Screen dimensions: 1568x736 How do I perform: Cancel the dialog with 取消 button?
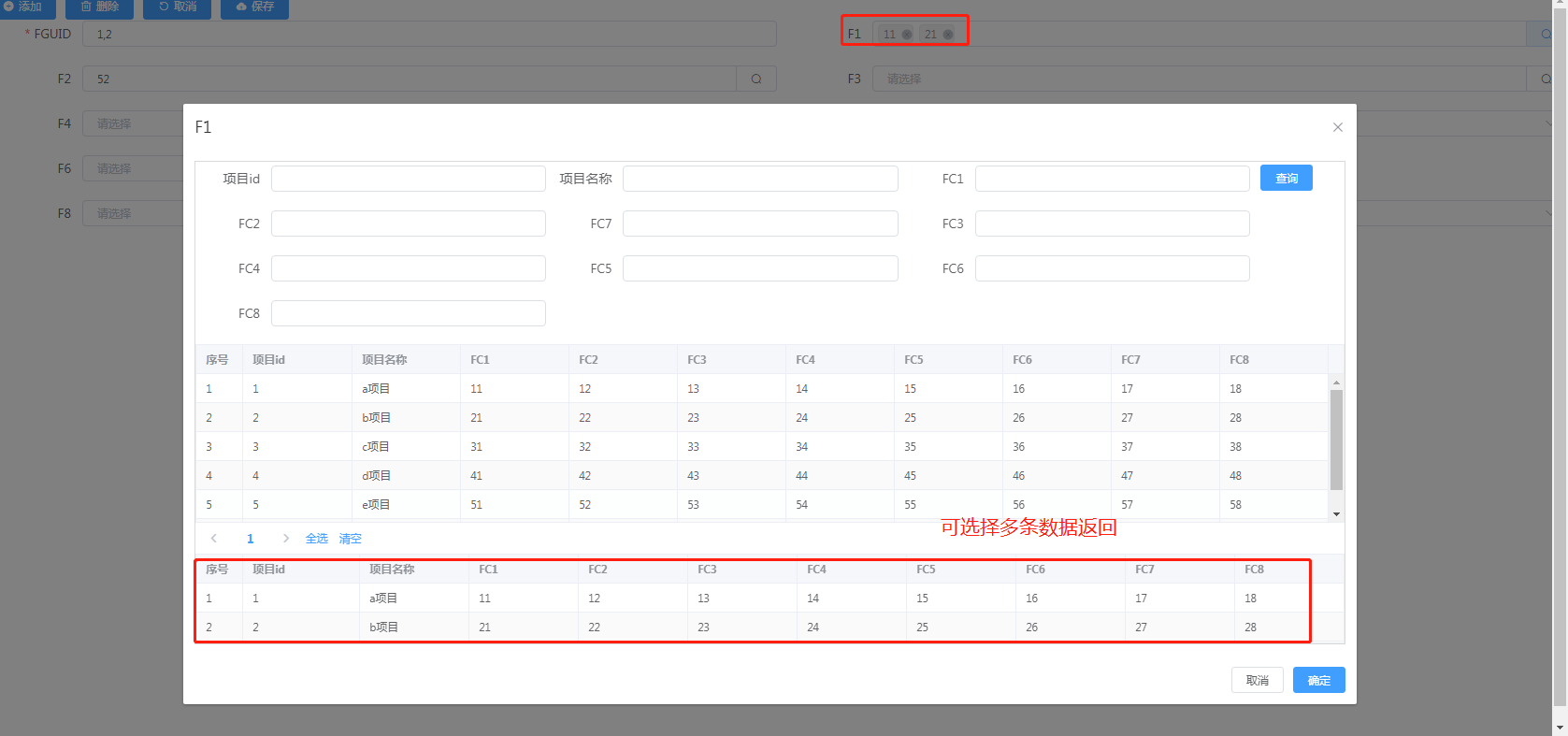(1257, 680)
